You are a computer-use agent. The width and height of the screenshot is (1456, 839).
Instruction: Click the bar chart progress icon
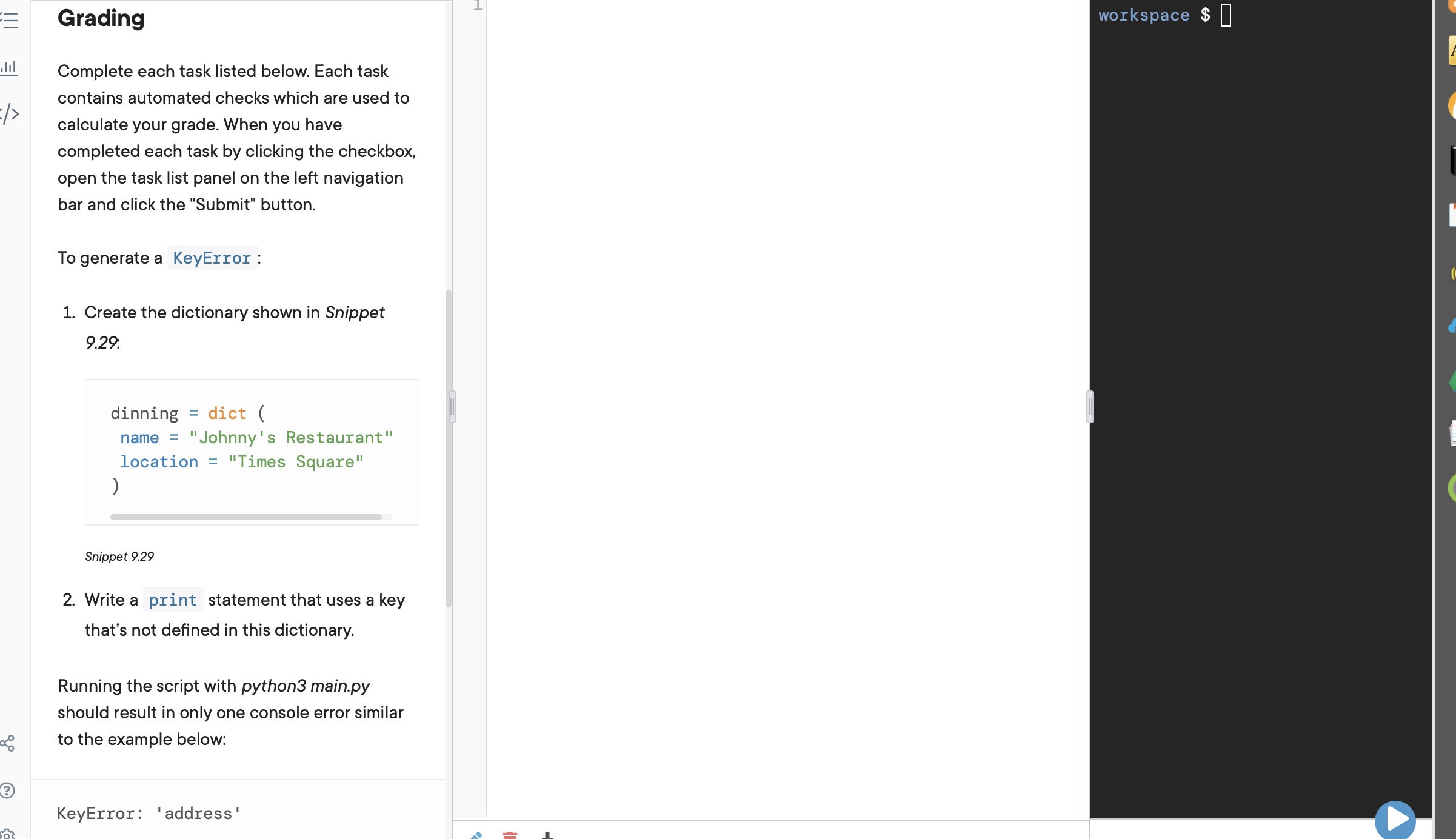click(9, 67)
